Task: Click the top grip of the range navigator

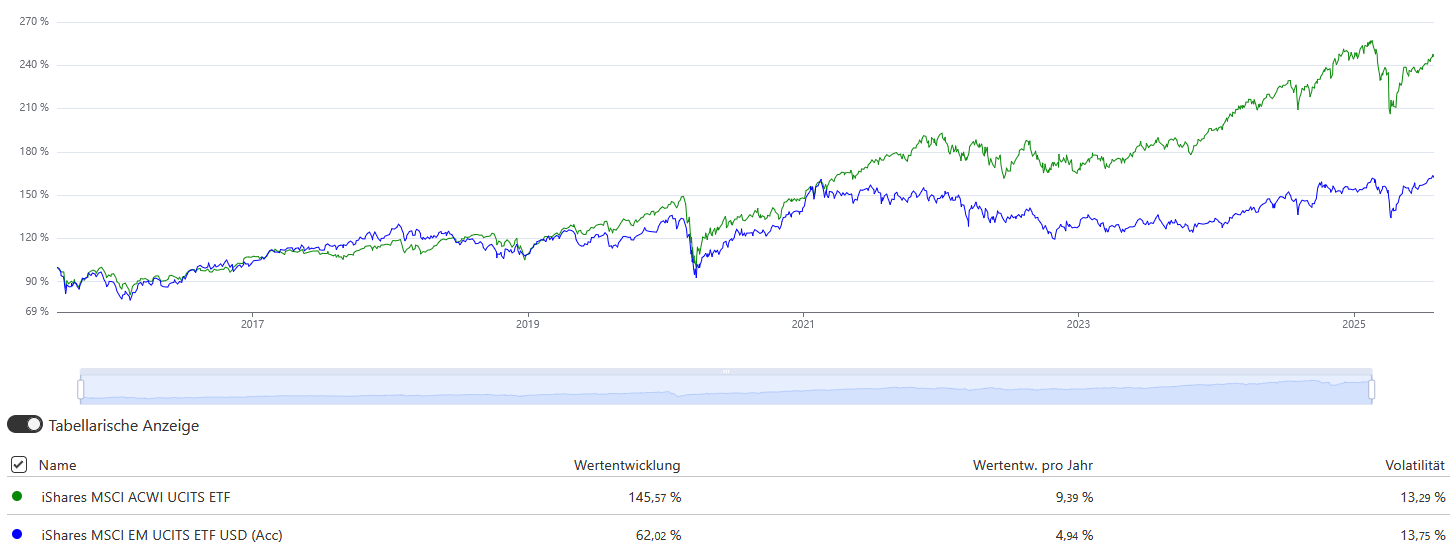Action: click(727, 371)
